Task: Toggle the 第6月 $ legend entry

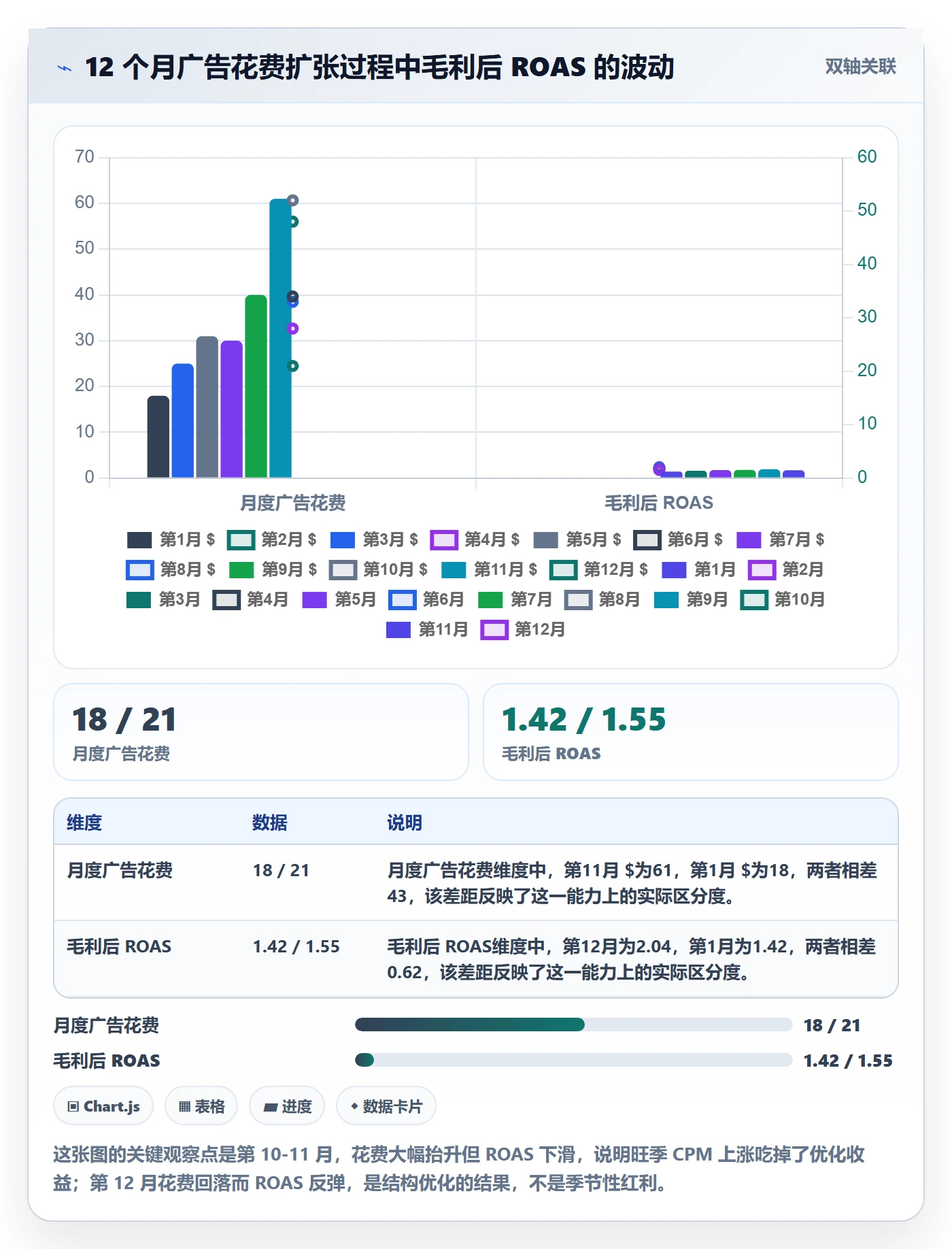Action: [679, 540]
